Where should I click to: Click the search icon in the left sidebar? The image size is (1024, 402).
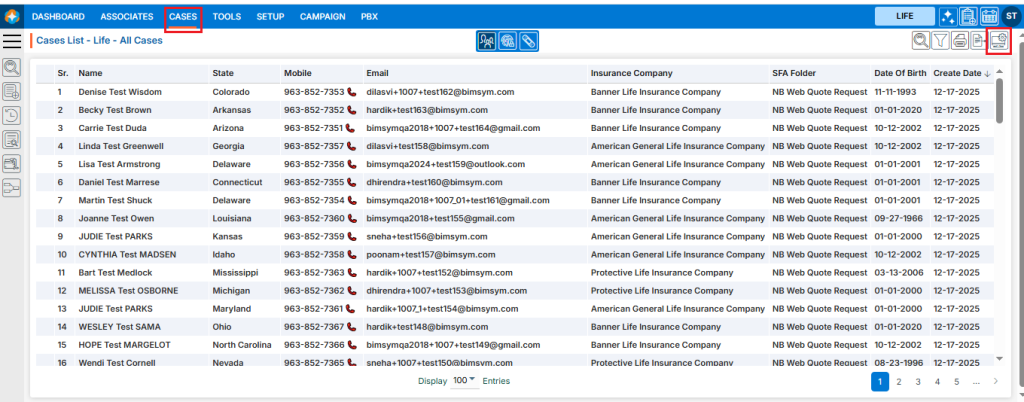click(x=12, y=67)
